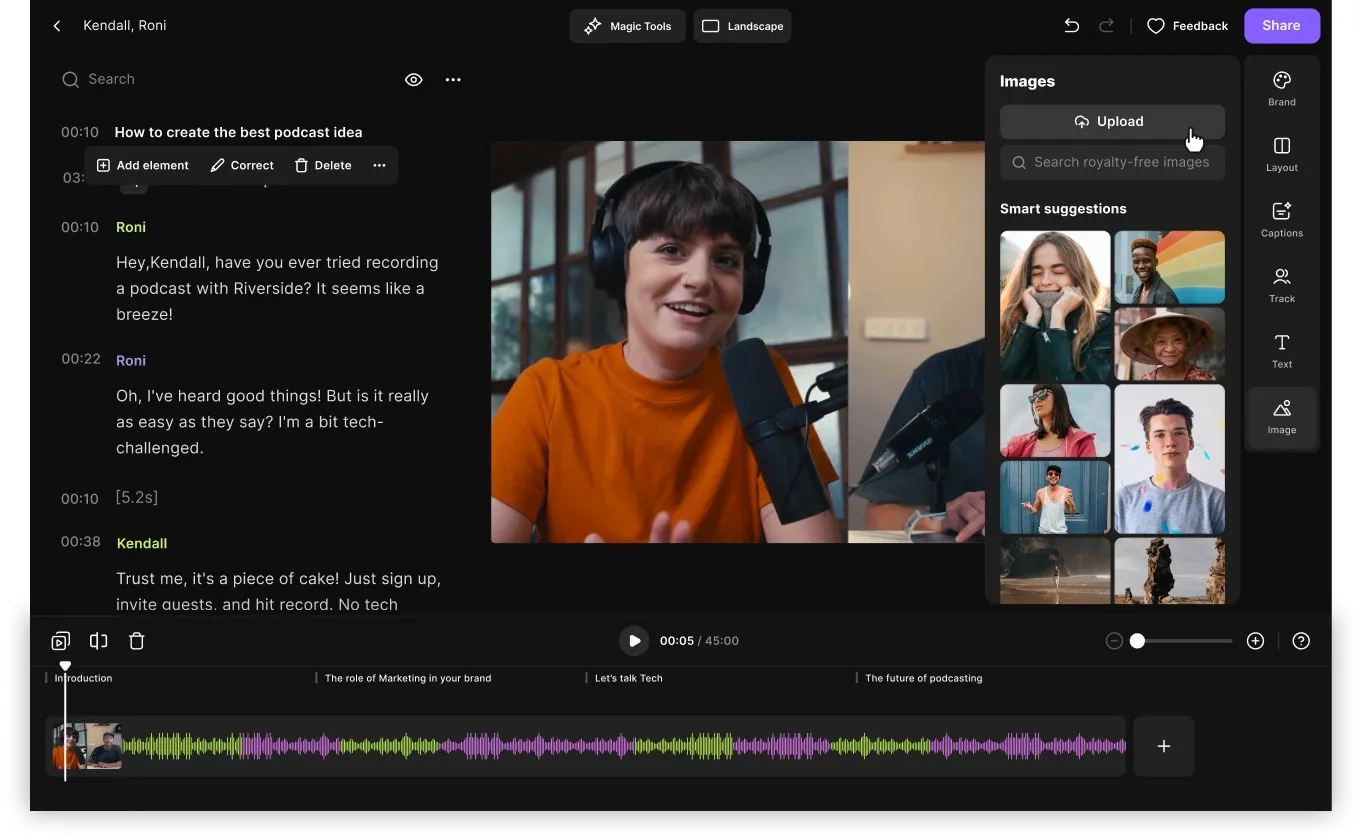Click the timeline trash icon
The height and width of the screenshot is (840, 1360).
[x=137, y=641]
